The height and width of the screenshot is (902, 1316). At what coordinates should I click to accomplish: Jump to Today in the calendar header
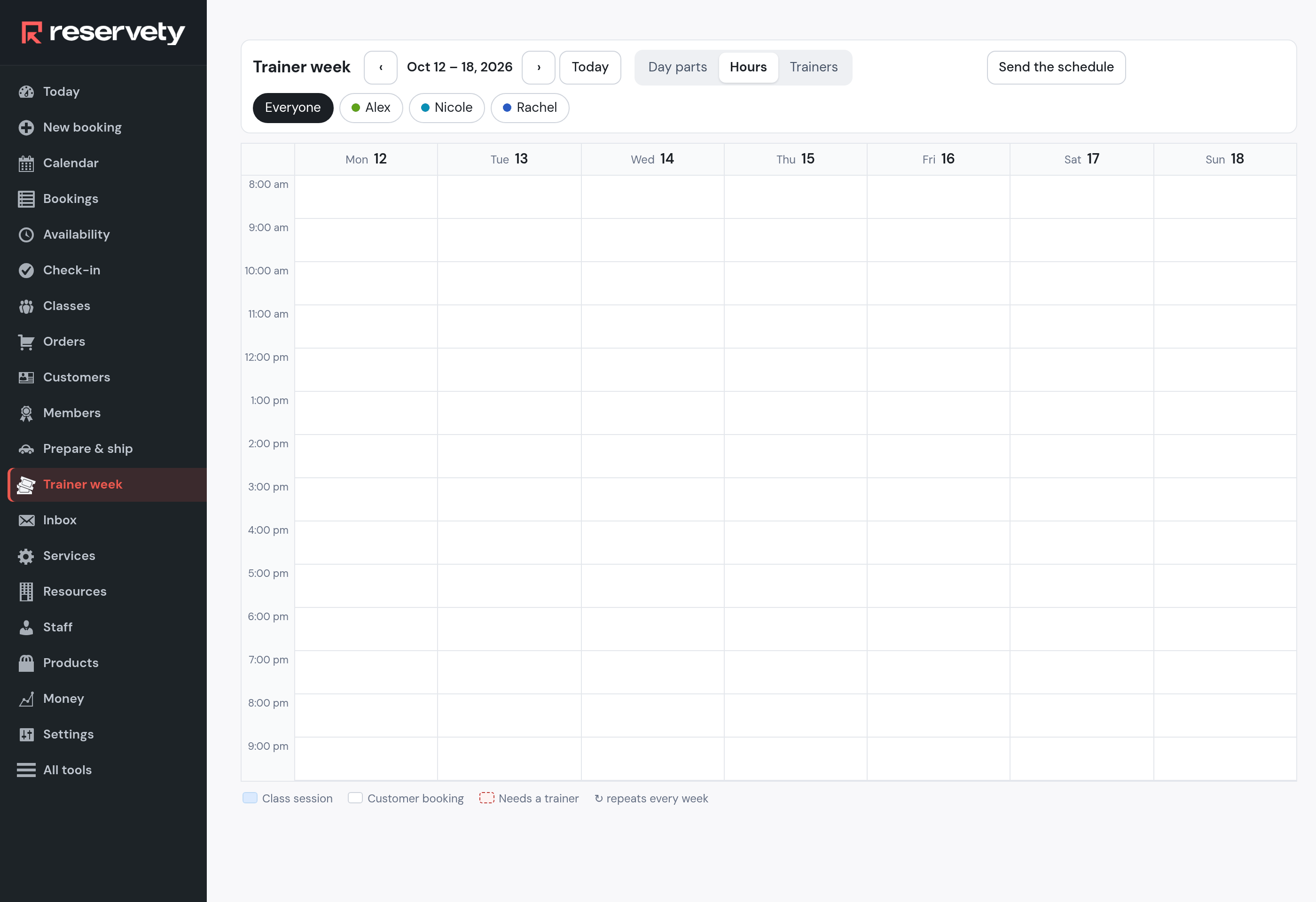(590, 67)
